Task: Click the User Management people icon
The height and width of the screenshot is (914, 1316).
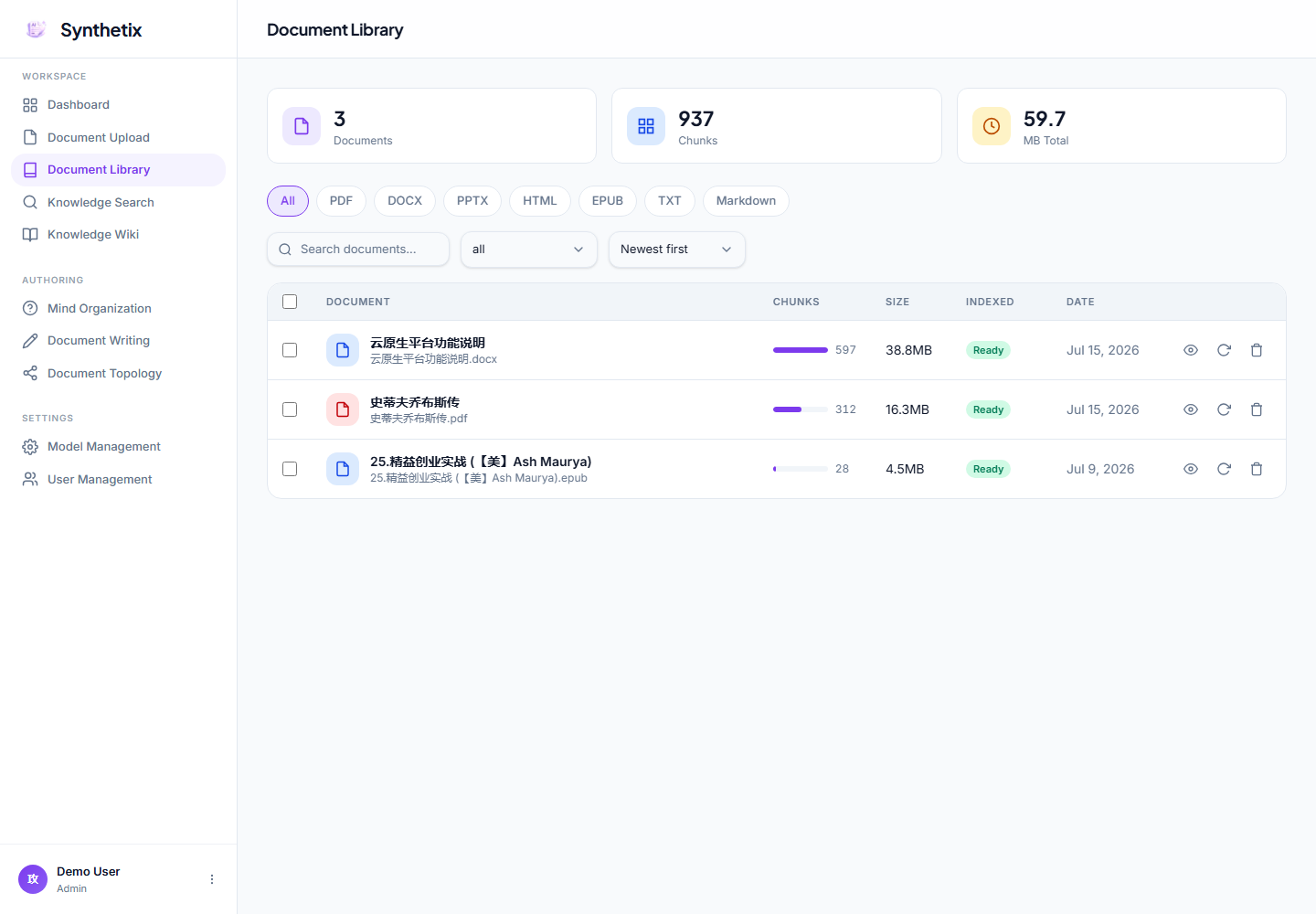Action: tap(30, 479)
